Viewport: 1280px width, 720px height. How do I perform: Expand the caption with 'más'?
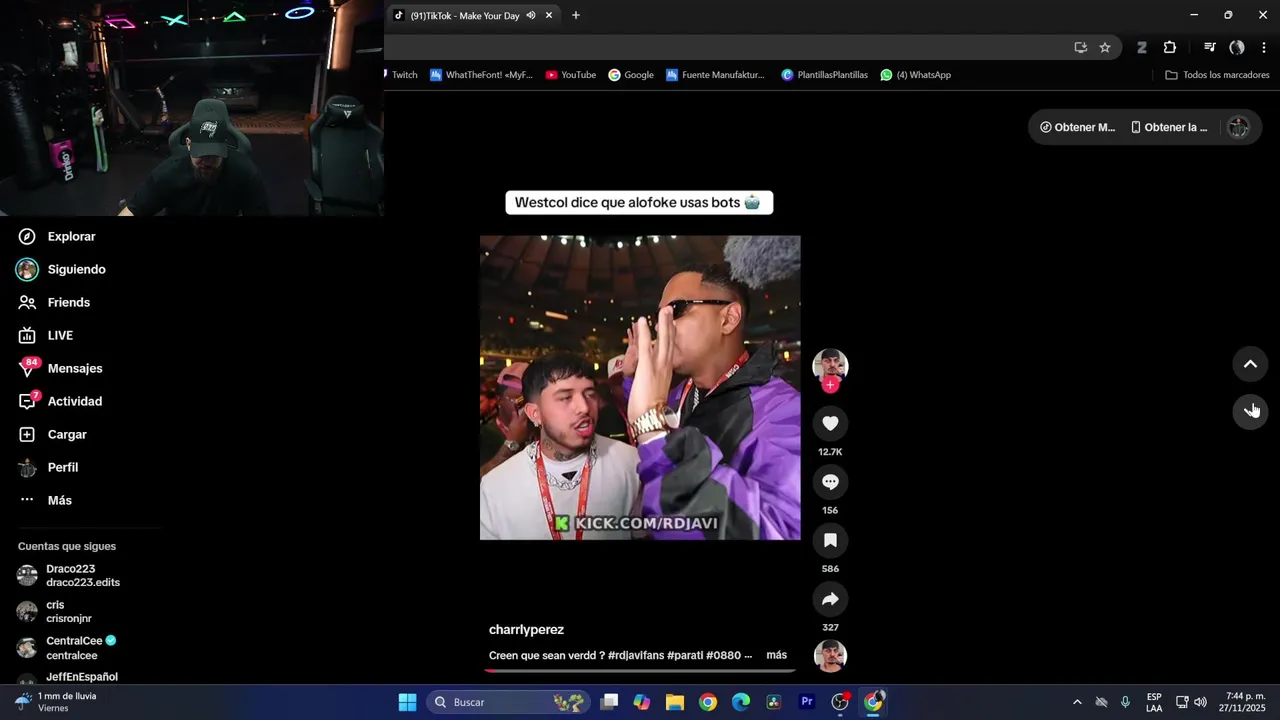(776, 655)
